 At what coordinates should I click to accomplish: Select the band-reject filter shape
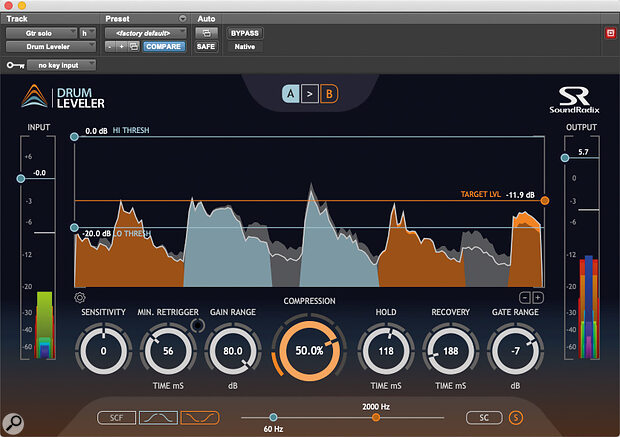200,418
